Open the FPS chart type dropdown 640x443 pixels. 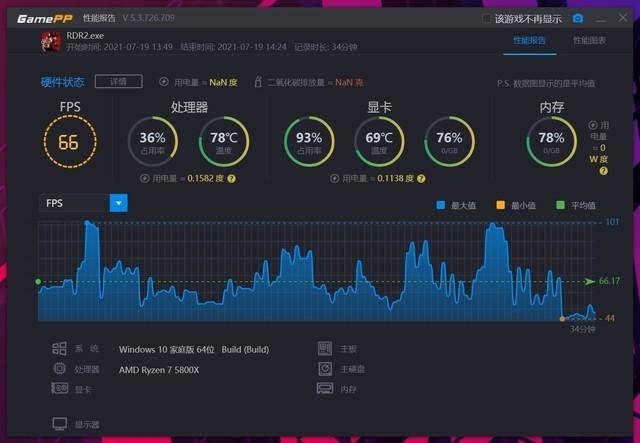tap(83, 203)
